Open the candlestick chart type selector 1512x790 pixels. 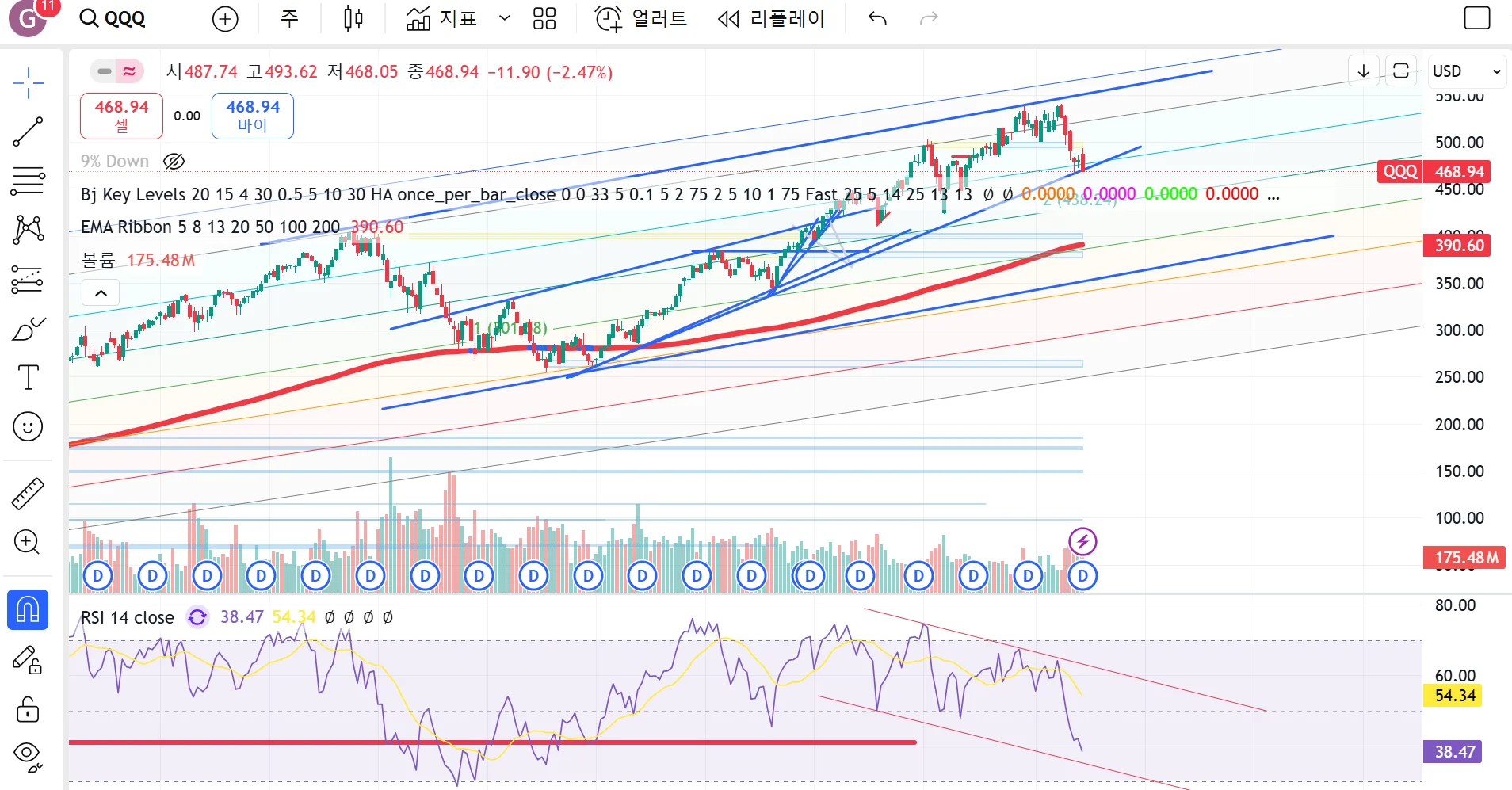[x=353, y=18]
